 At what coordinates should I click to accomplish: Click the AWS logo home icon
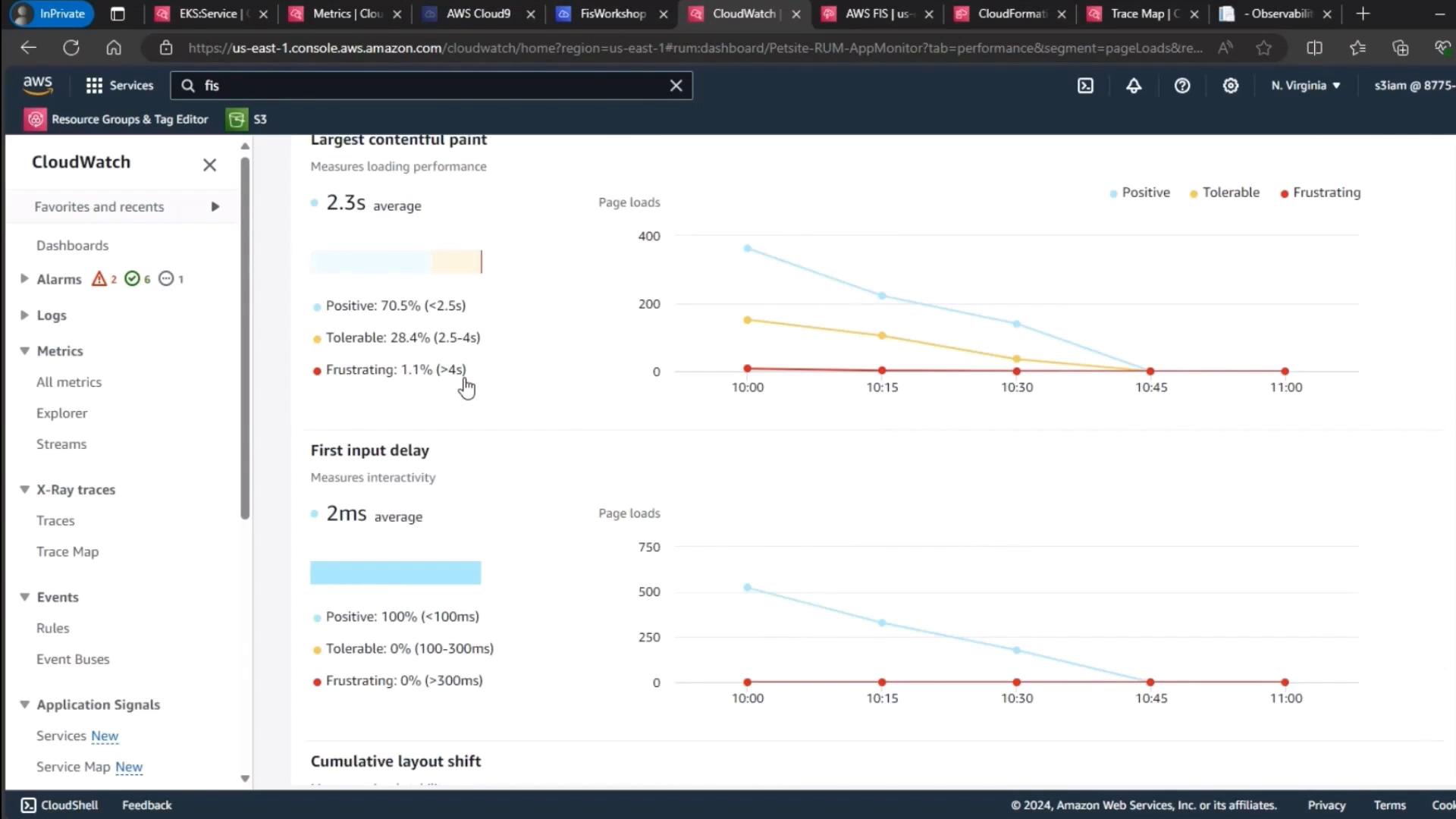coord(37,86)
